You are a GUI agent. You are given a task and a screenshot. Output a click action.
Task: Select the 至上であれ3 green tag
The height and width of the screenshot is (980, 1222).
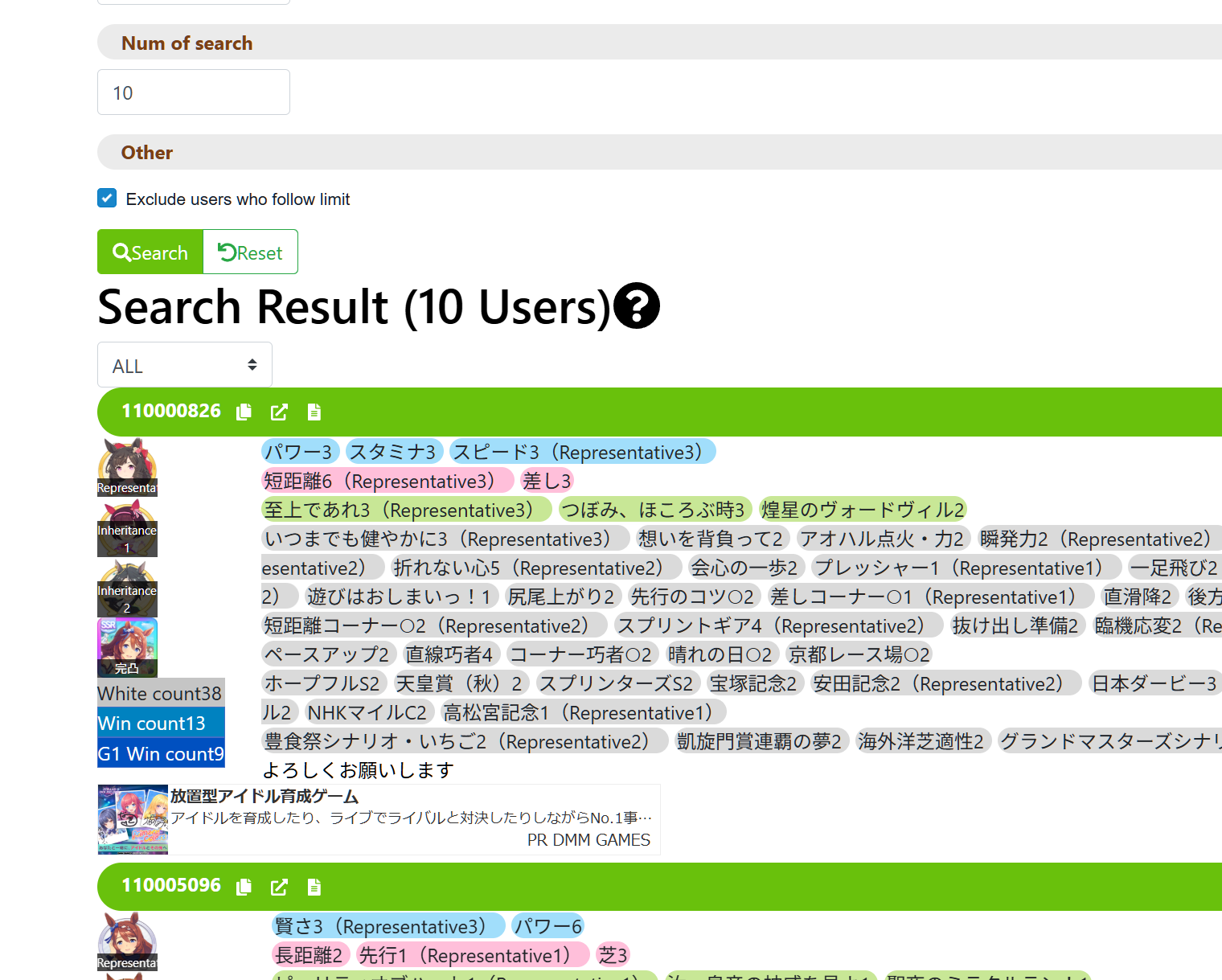tap(407, 510)
